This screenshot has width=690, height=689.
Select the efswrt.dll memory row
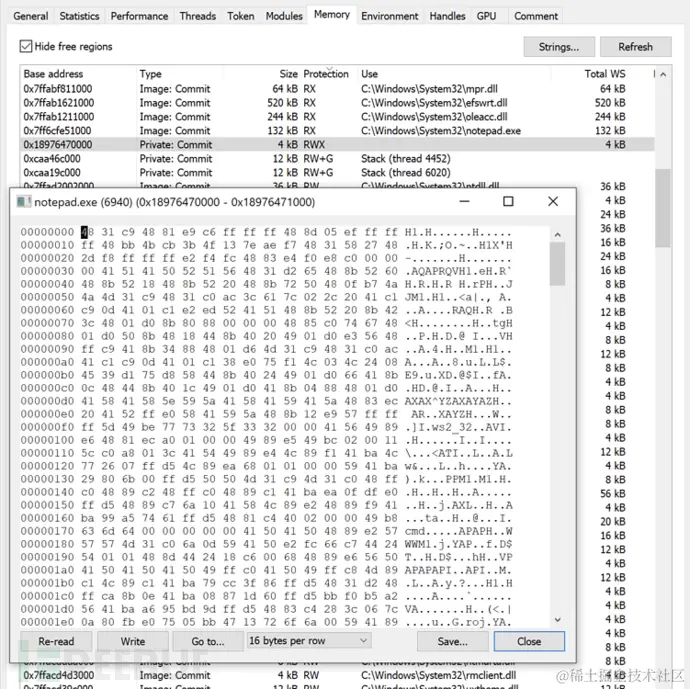[337, 103]
